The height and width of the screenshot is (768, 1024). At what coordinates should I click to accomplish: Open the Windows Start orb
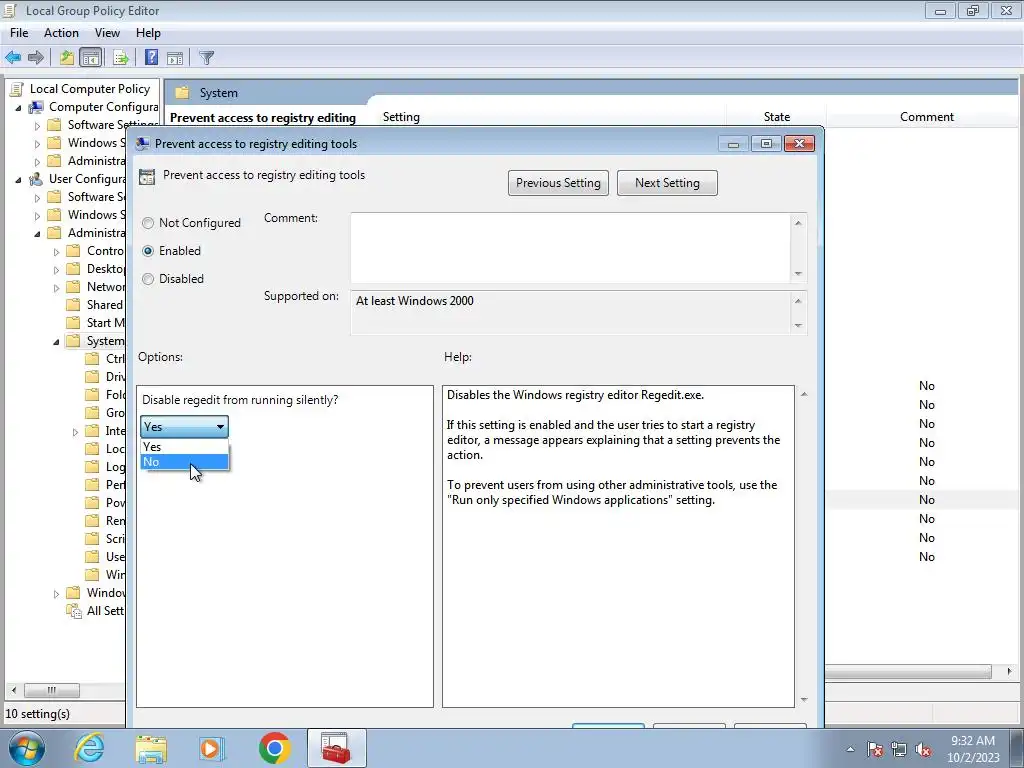(x=26, y=748)
